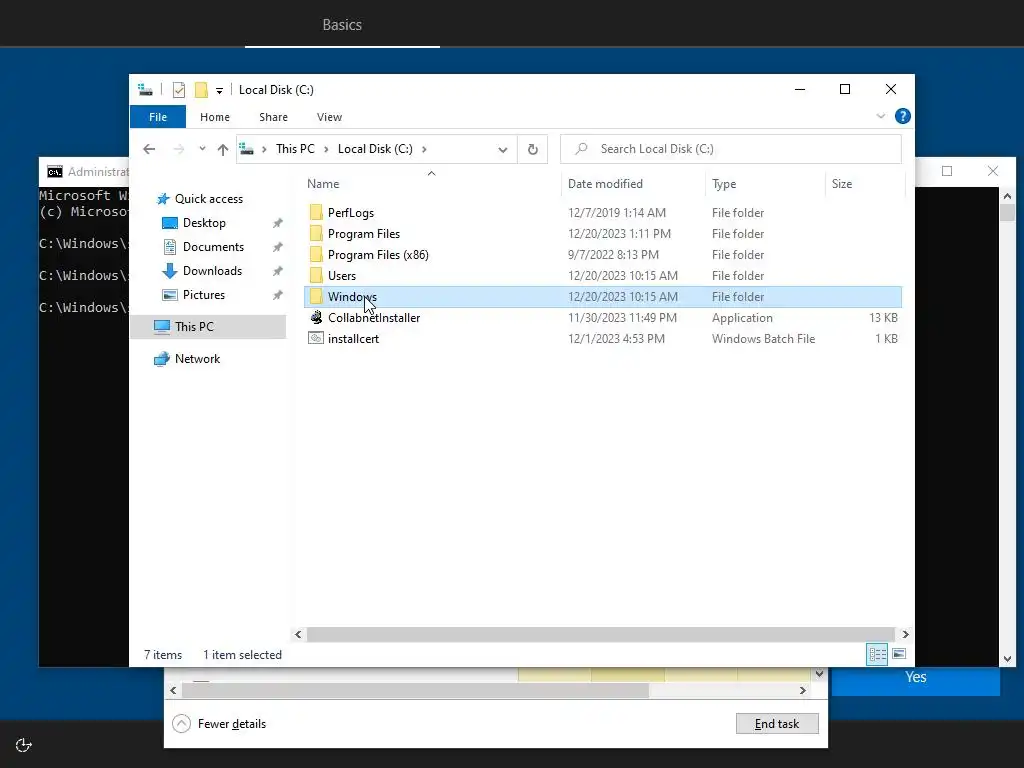Switch to Large icons view layout
Screen dimensions: 1024x768
899,654
